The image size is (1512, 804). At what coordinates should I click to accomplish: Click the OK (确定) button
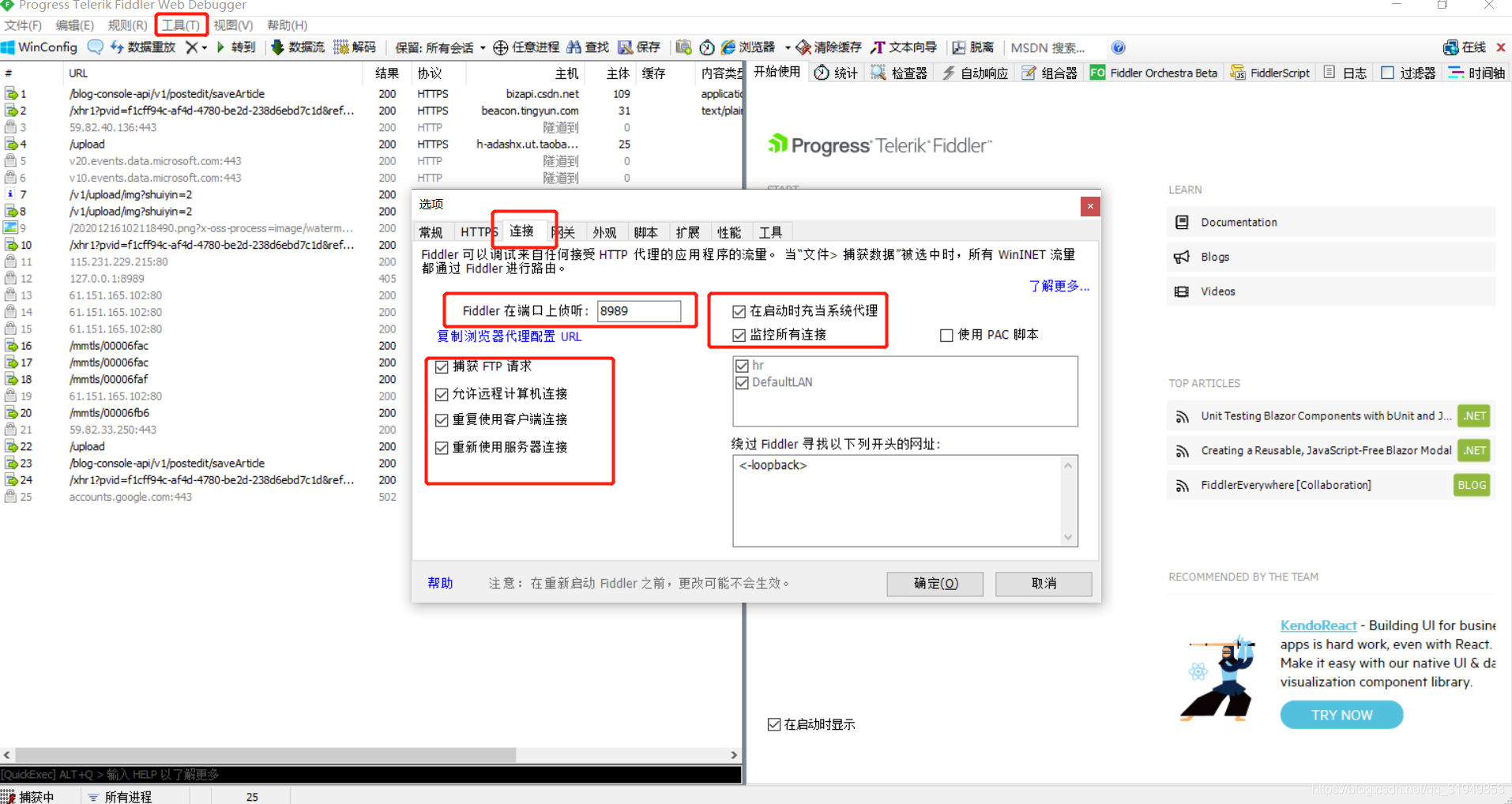[935, 583]
